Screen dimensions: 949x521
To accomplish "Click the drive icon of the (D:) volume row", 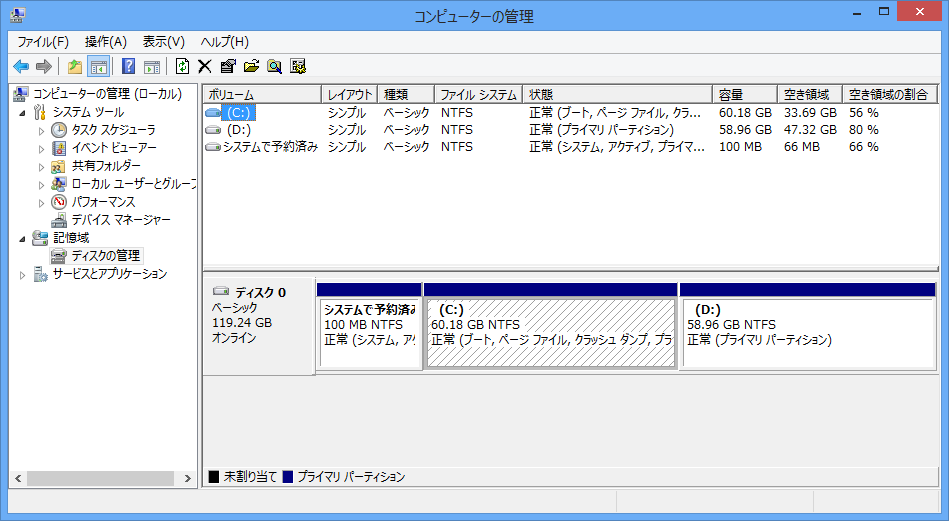I will point(213,129).
